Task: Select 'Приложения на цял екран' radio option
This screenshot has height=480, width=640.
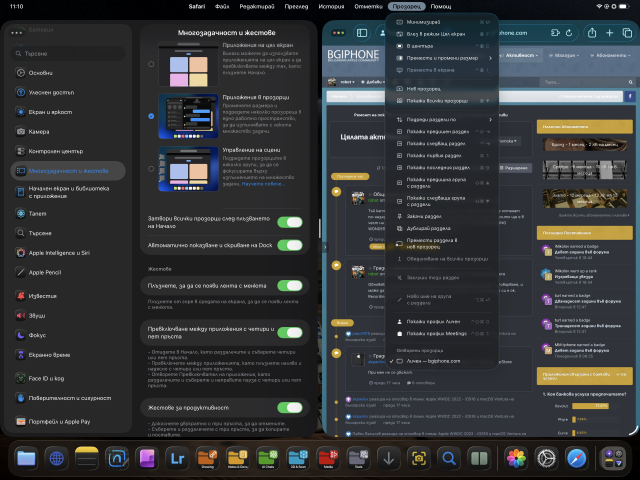Action: click(x=151, y=64)
